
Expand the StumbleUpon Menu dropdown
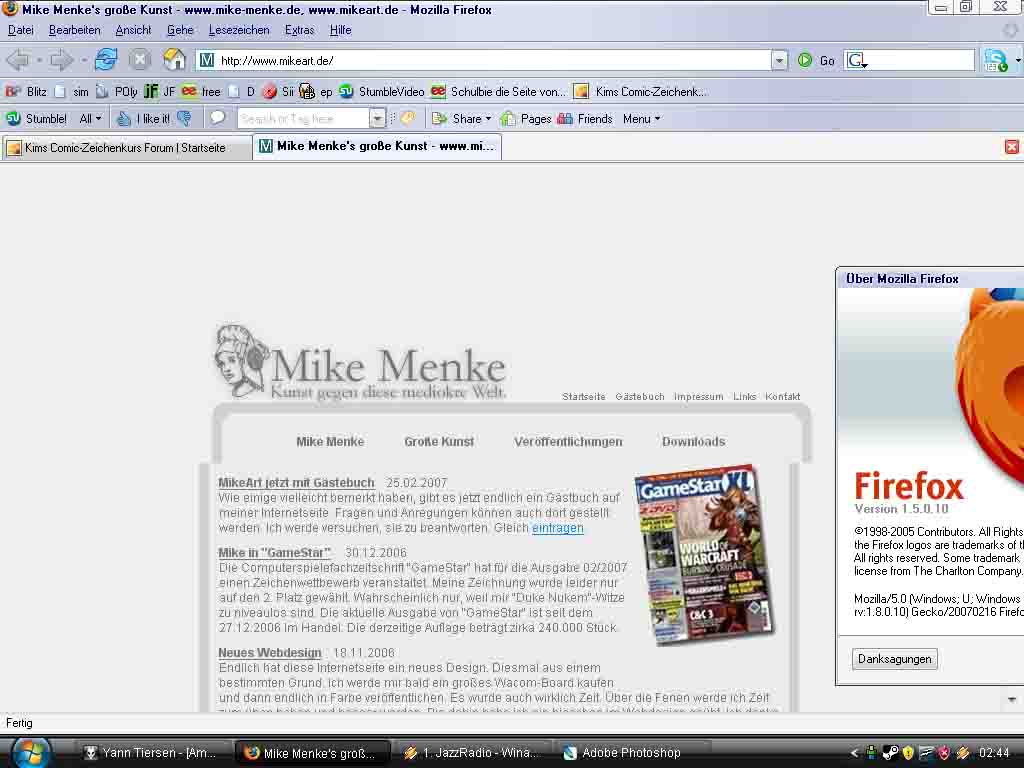tap(641, 118)
